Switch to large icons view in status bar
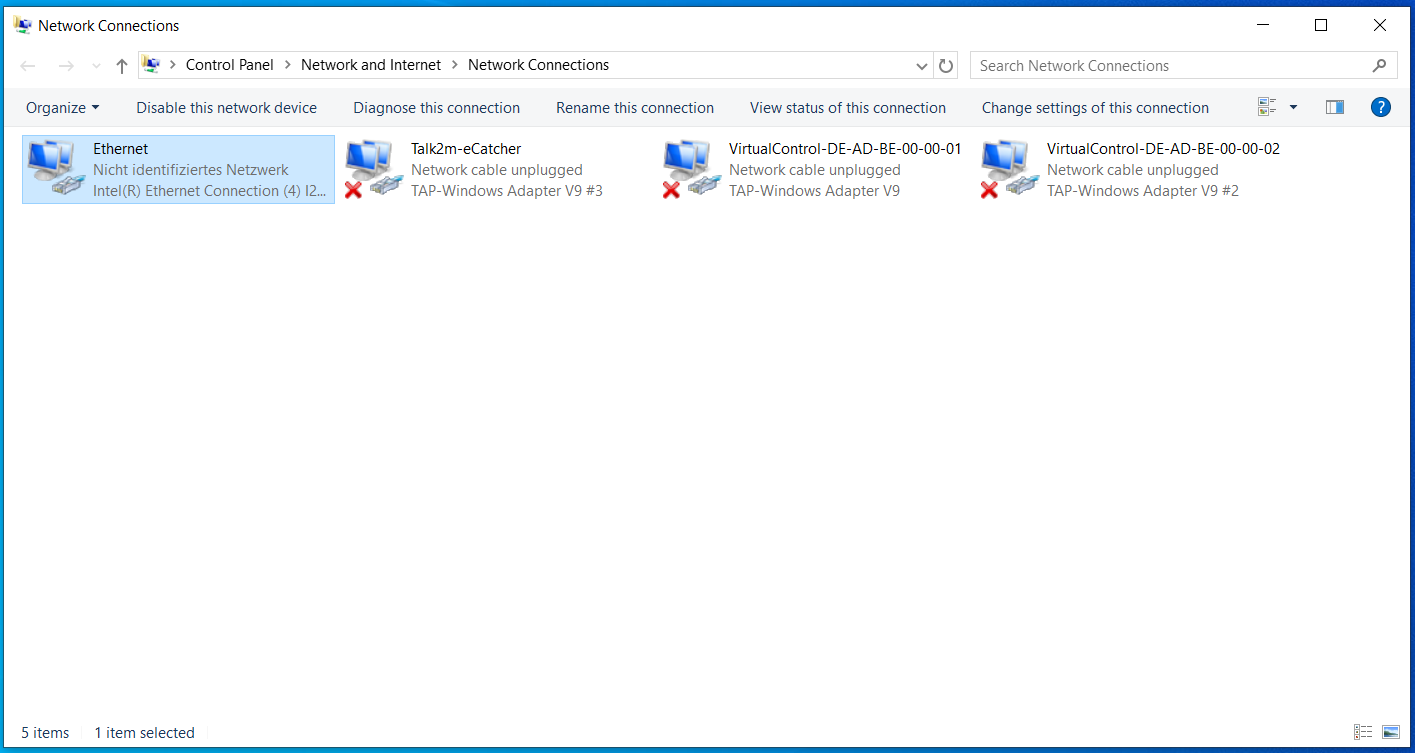1415x753 pixels. [x=1390, y=733]
